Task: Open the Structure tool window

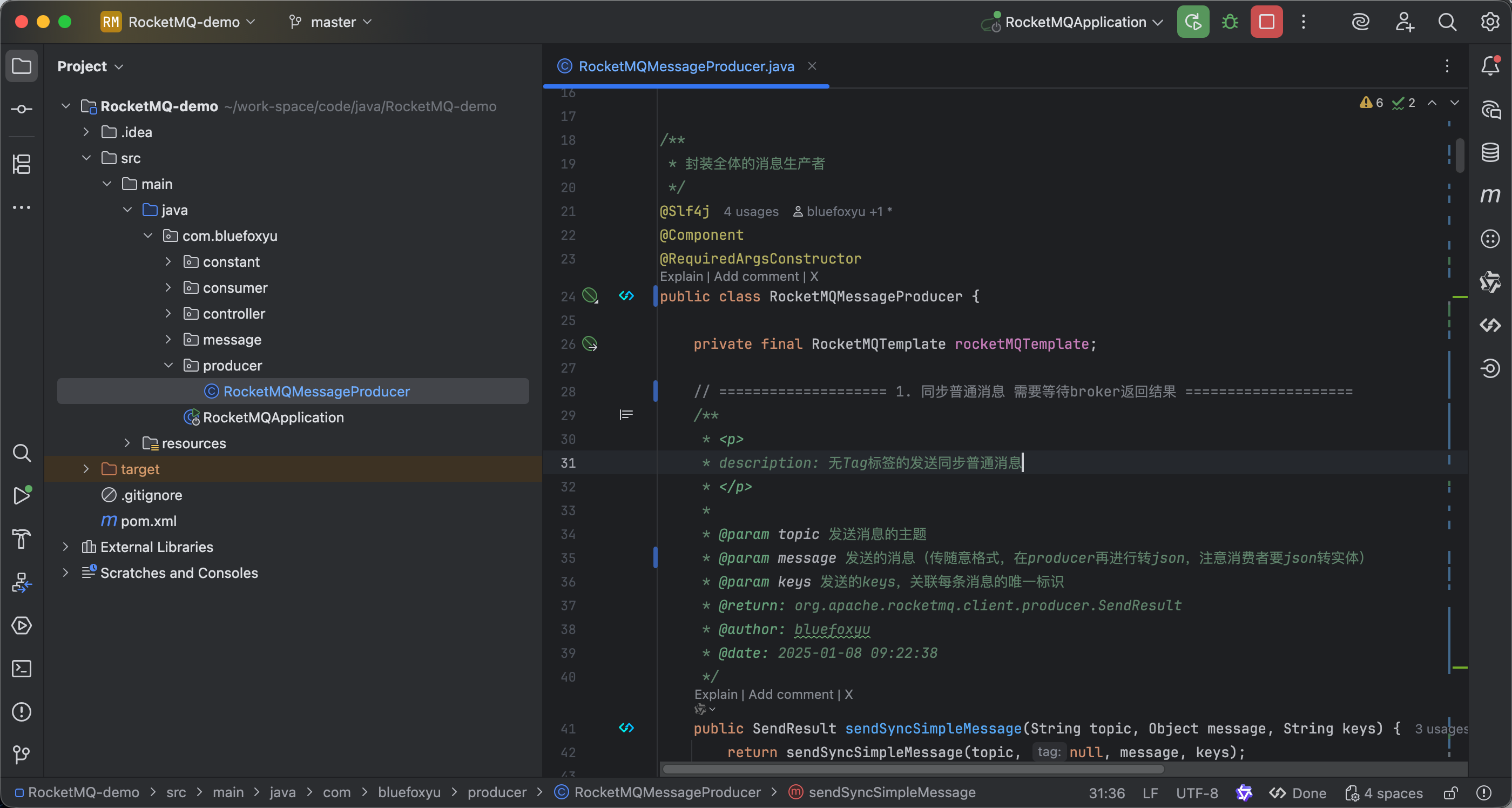Action: 22,164
